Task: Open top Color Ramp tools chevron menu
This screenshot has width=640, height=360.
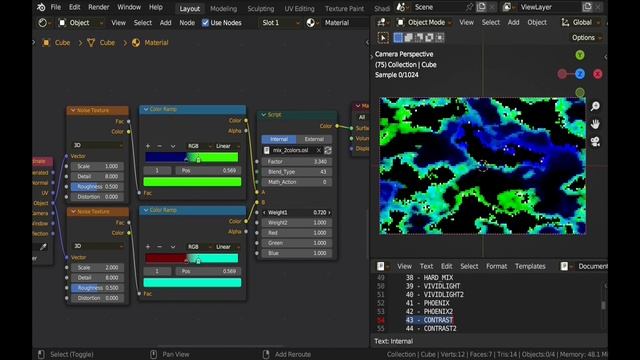Action: coord(173,146)
